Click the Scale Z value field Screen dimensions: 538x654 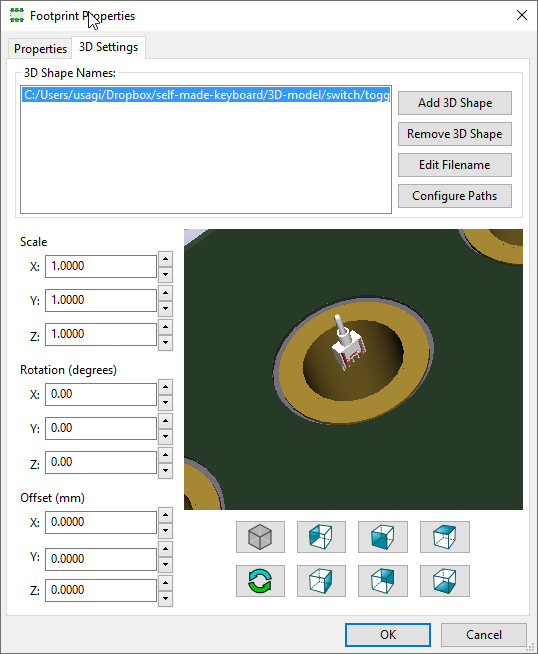point(101,334)
